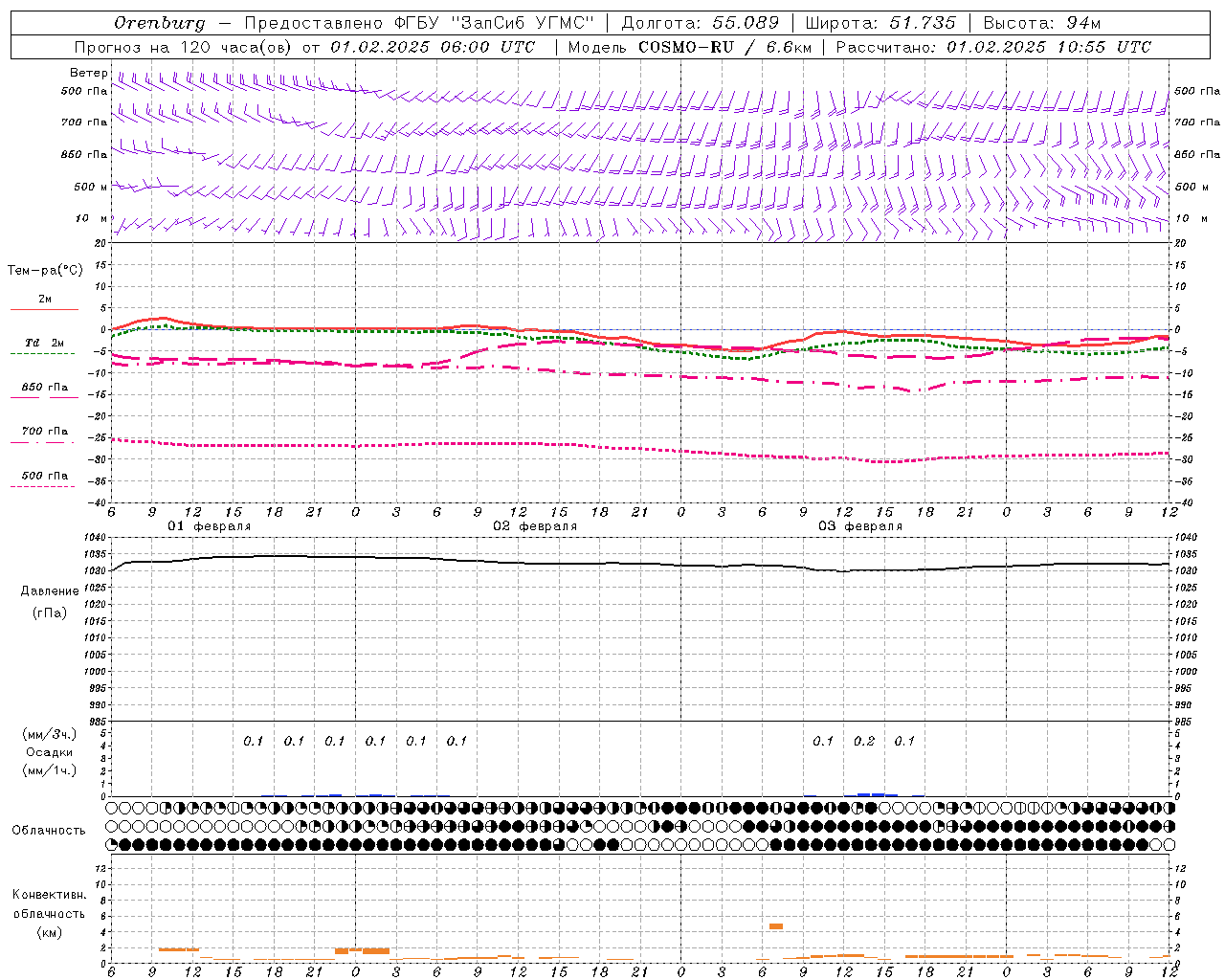Click the '(мм/1ч.)' precipitation unit label
Viewport: 1225px width, 980px height.
49,770
